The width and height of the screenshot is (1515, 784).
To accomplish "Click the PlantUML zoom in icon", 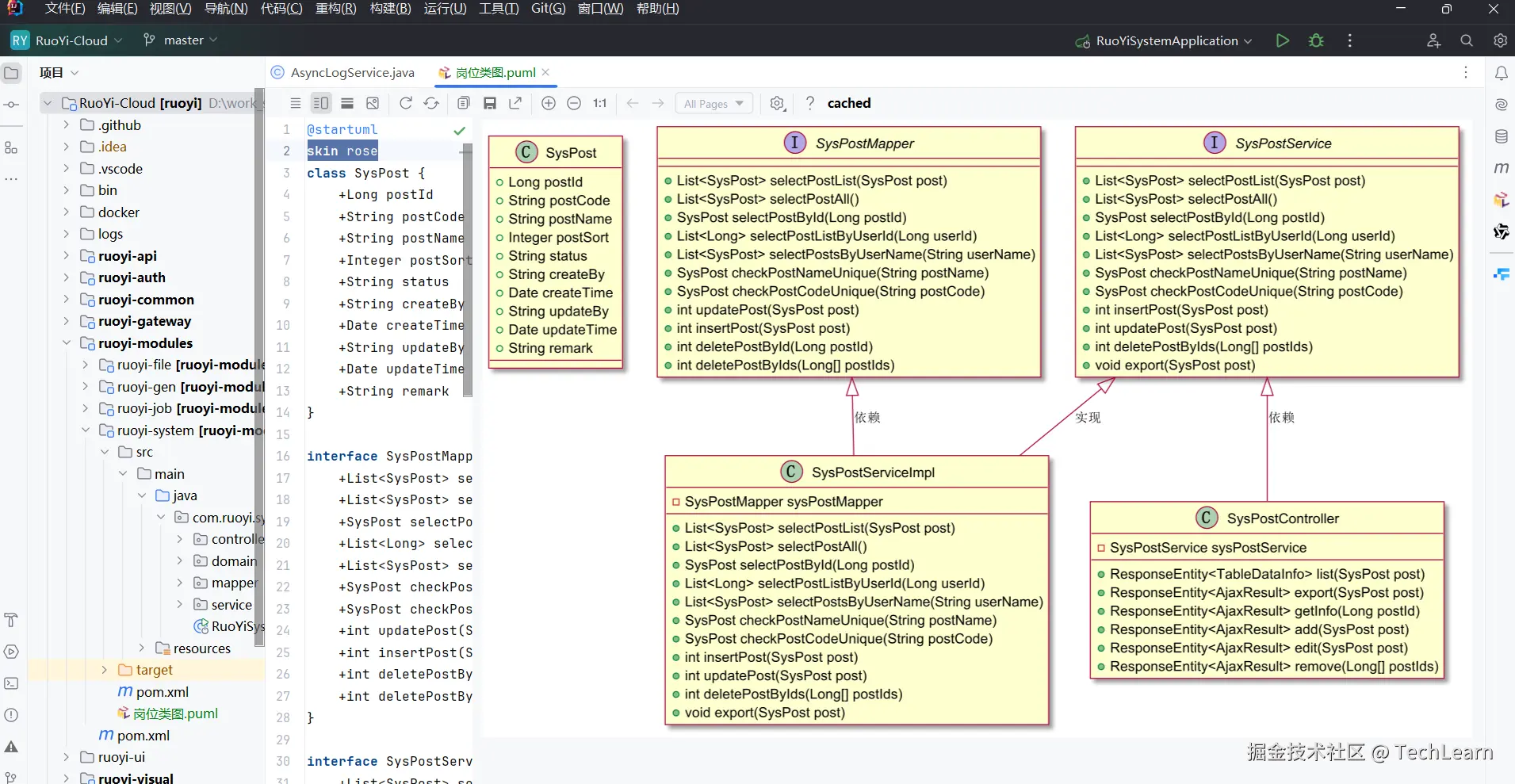I will click(548, 103).
